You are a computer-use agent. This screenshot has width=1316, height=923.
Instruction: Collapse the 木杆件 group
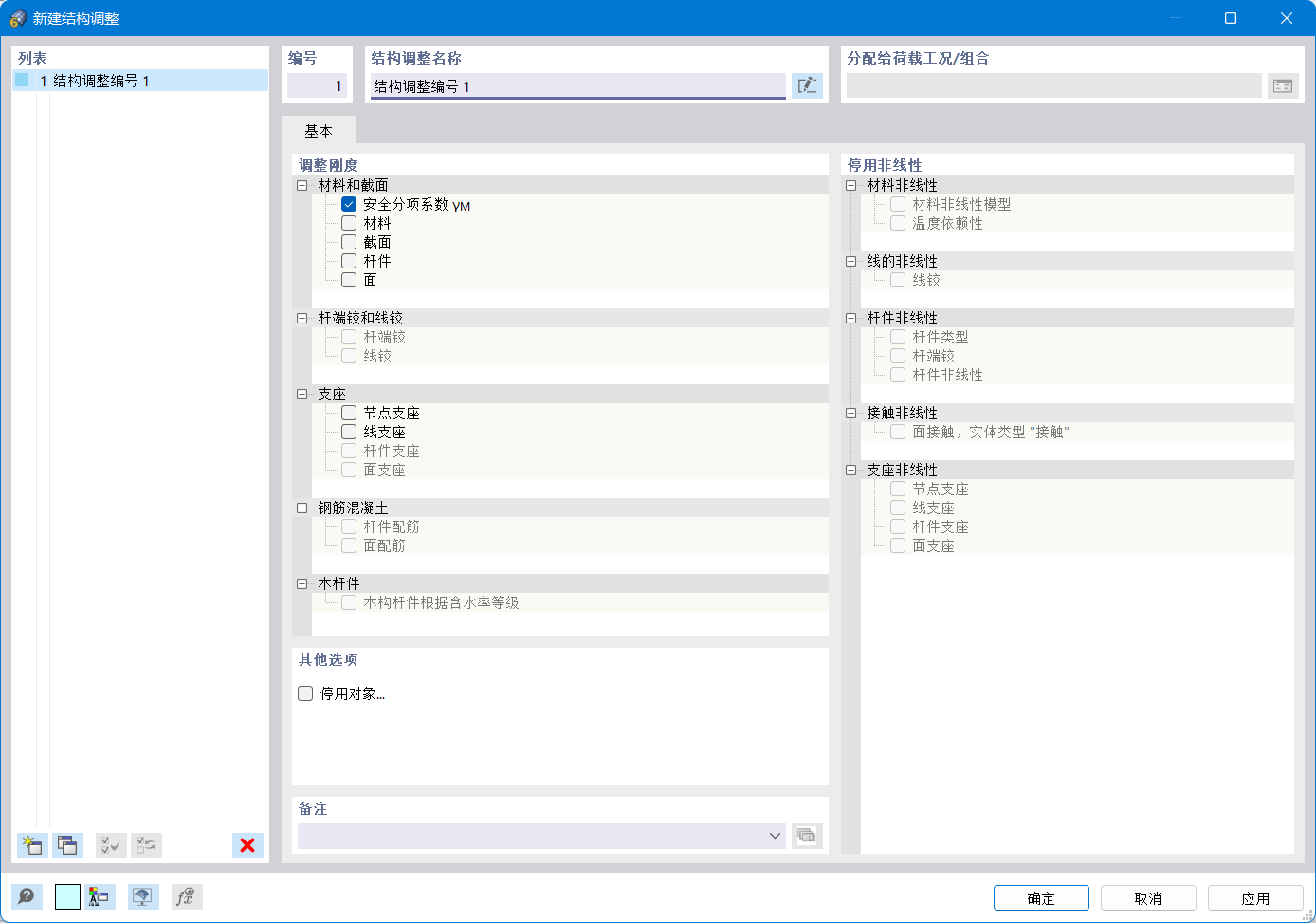click(x=302, y=583)
